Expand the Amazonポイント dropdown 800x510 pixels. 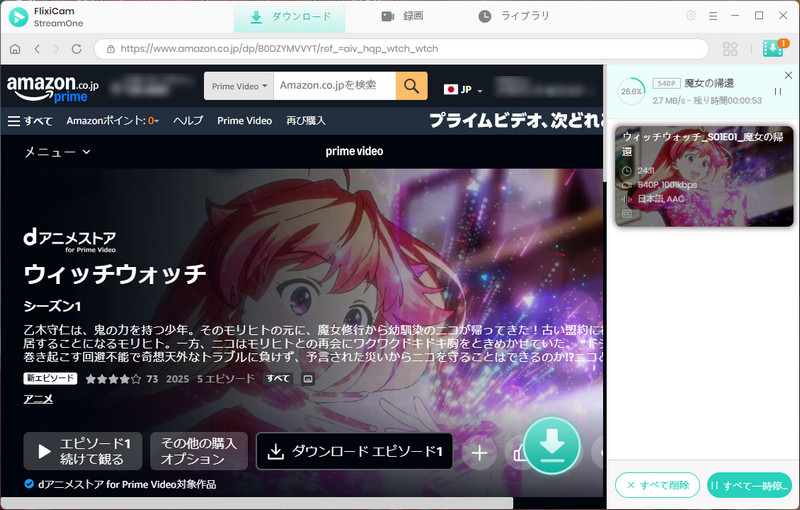click(x=113, y=121)
